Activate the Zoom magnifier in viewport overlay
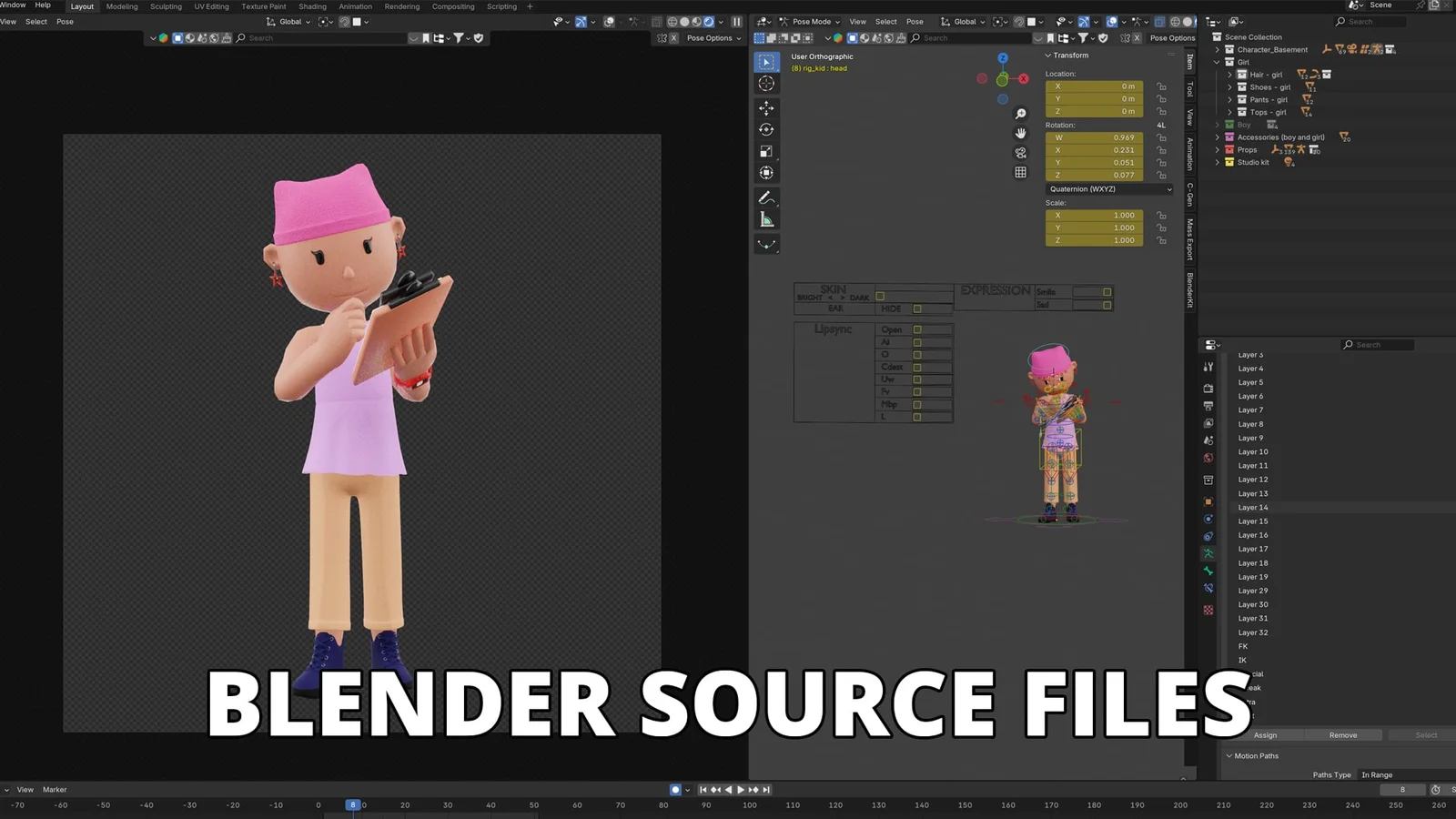Screen dimensions: 1456x819 coord(1021,114)
